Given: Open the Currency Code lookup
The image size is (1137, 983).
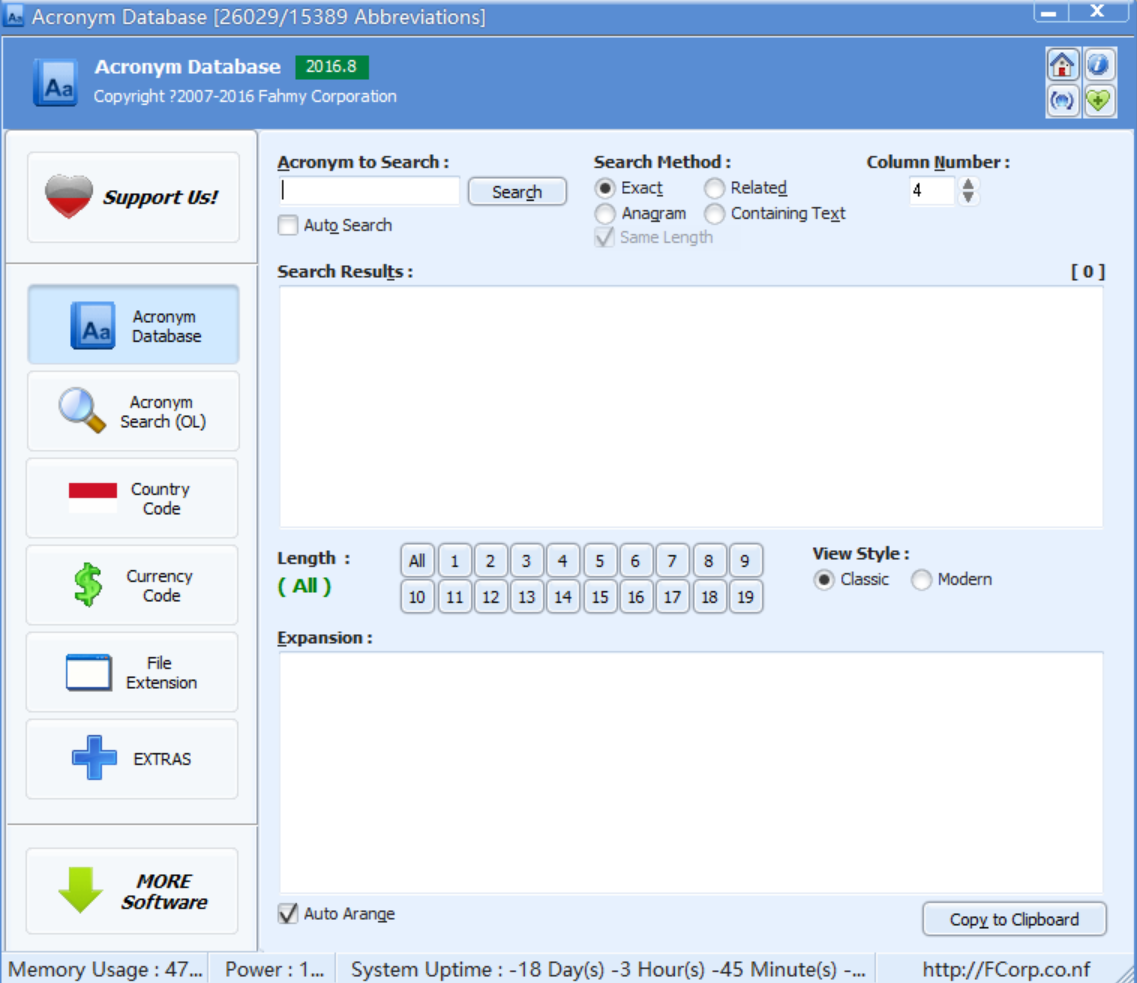Looking at the screenshot, I should [132, 585].
